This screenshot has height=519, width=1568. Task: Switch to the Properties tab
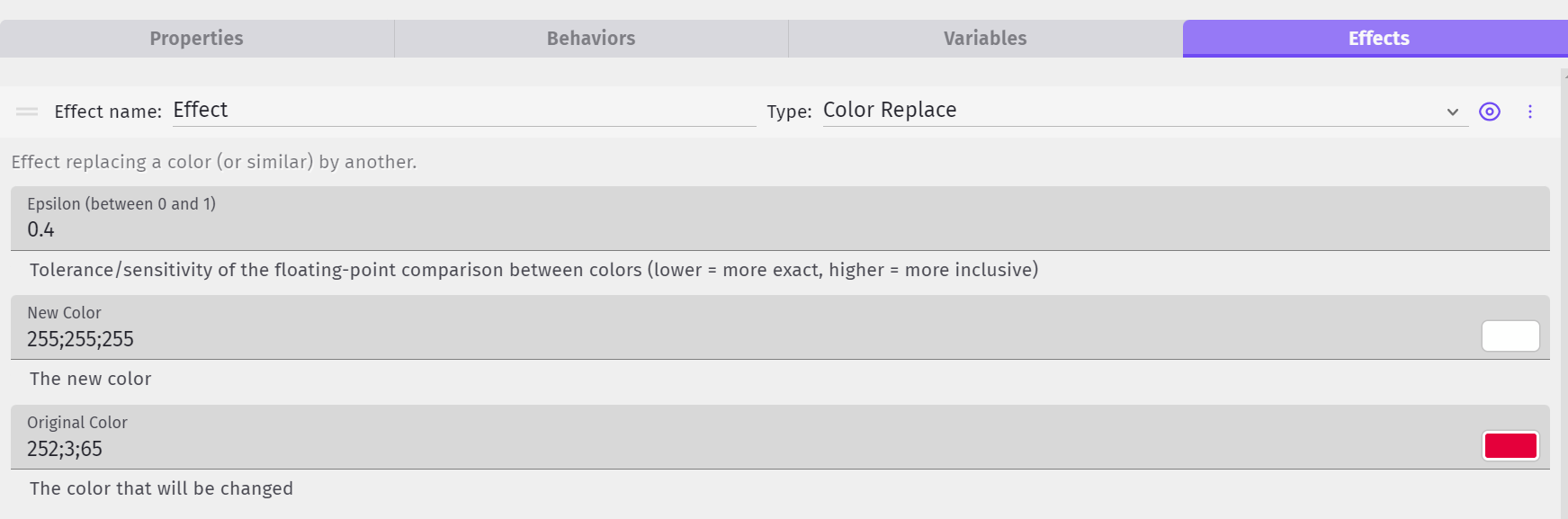pos(196,39)
